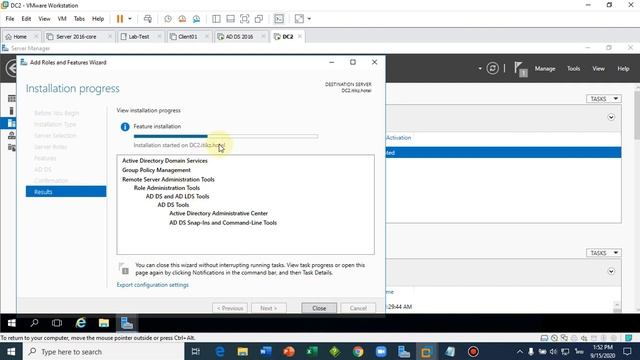Open the stretch display dropdown arrow
640x360 pixels.
(x=309, y=19)
